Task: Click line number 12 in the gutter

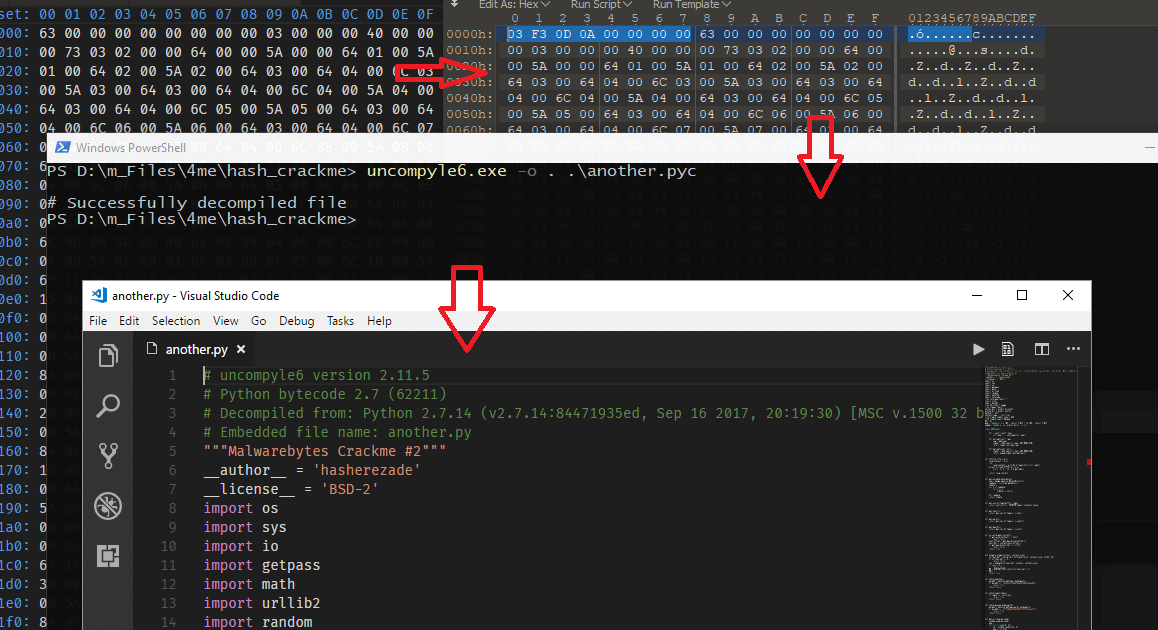Action: point(168,583)
